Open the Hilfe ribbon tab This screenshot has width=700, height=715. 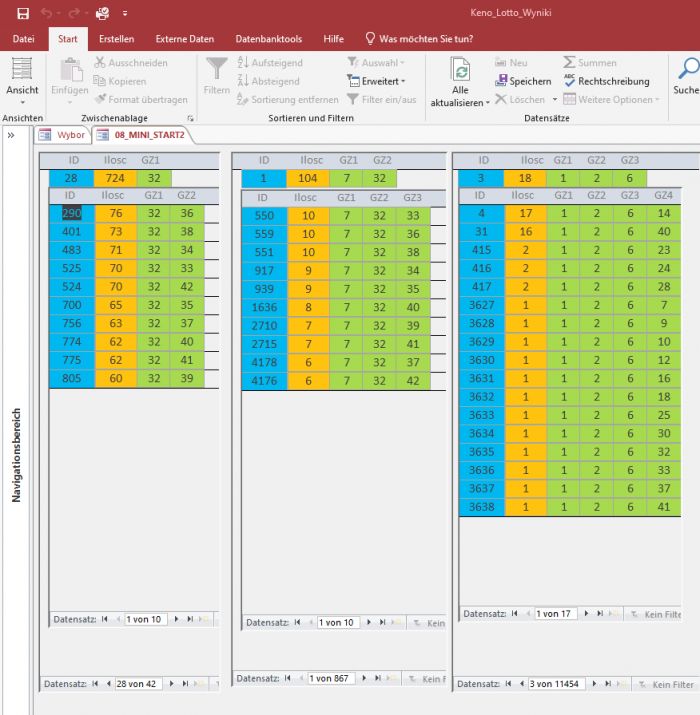point(333,39)
